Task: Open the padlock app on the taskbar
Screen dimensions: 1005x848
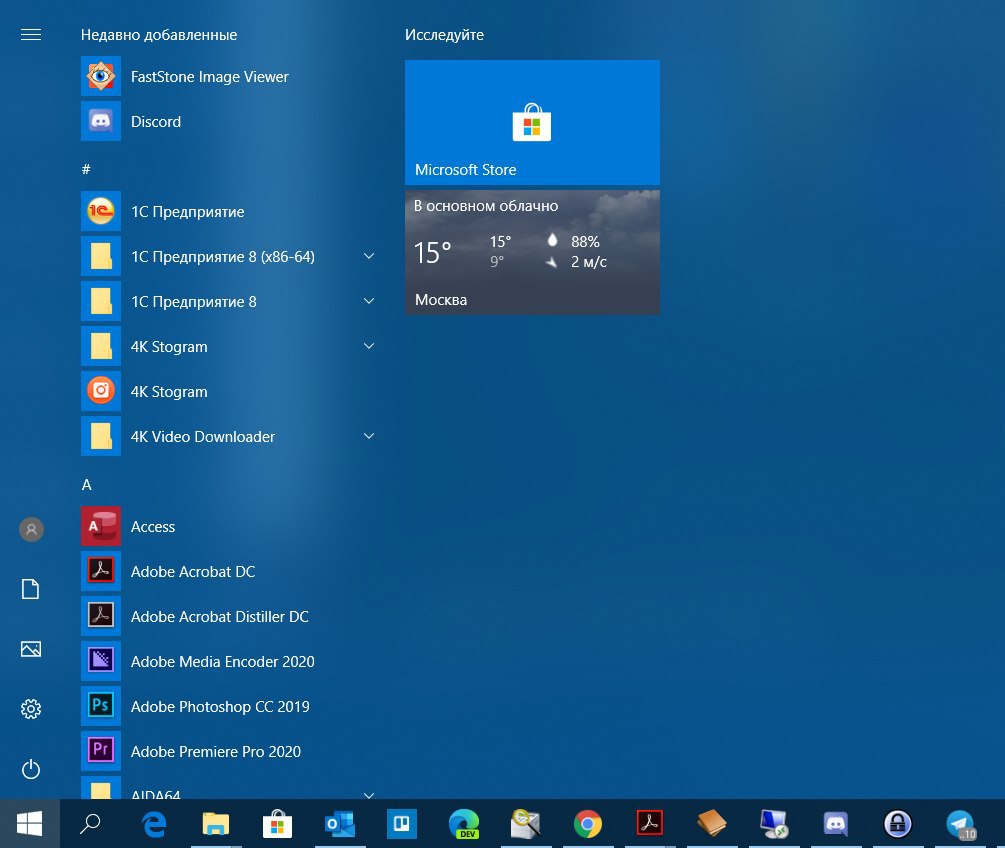Action: tap(898, 824)
